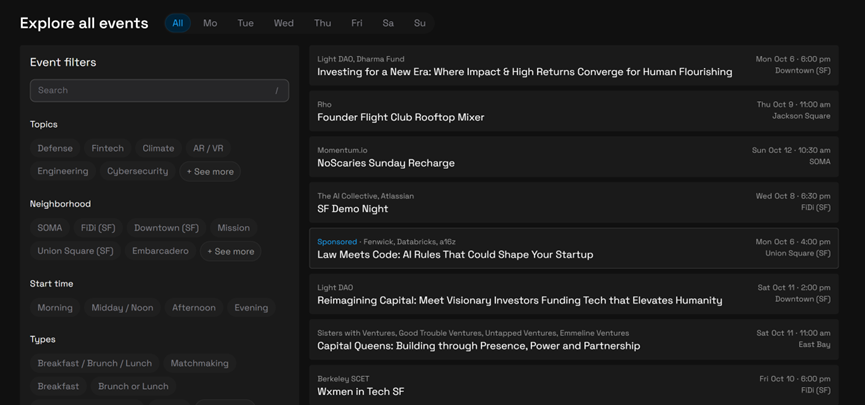Screen dimensions: 865x405
Task: Open Founder Flight Club Rooftop Mixer event
Action: pyautogui.click(x=574, y=111)
